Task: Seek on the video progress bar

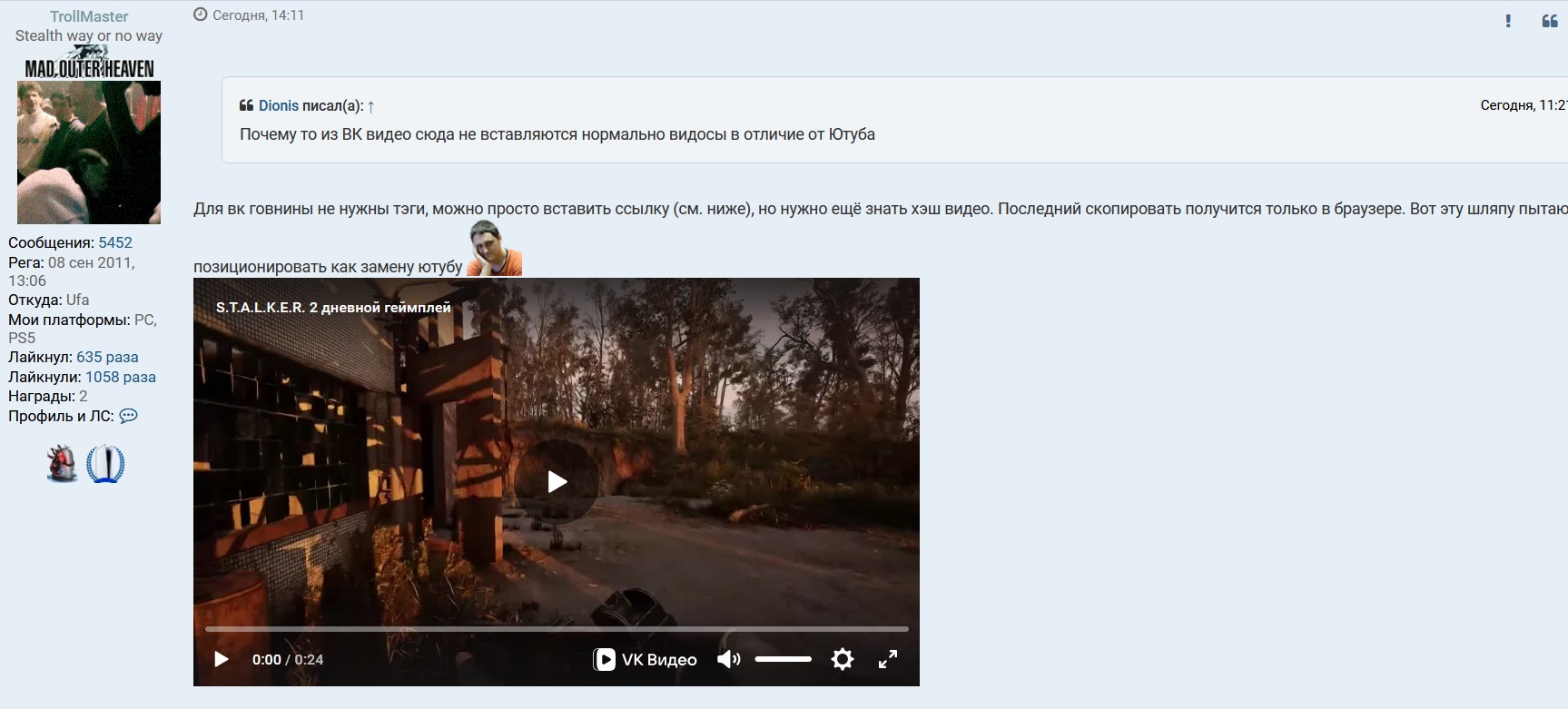Action: click(x=556, y=628)
